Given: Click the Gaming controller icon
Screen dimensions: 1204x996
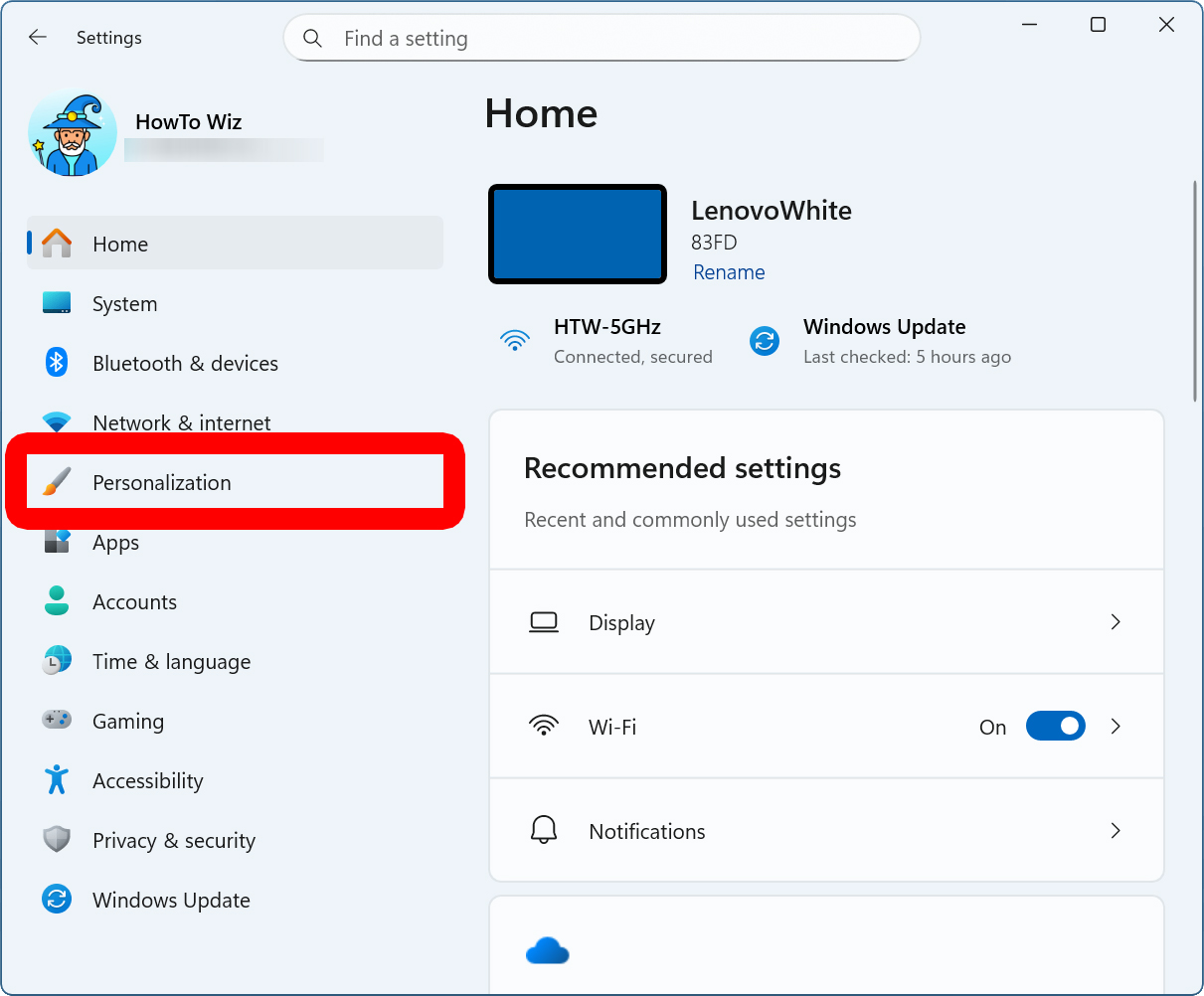Looking at the screenshot, I should 57,720.
